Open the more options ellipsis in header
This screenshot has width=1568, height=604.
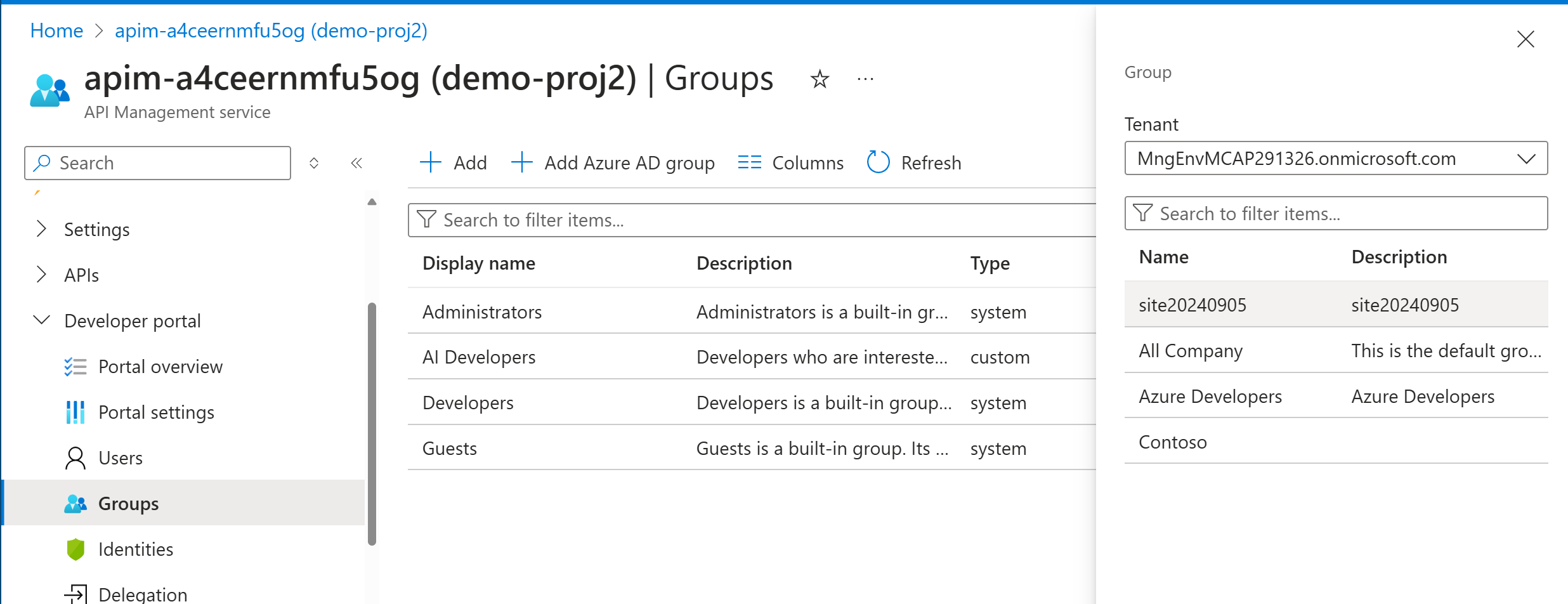point(865,79)
